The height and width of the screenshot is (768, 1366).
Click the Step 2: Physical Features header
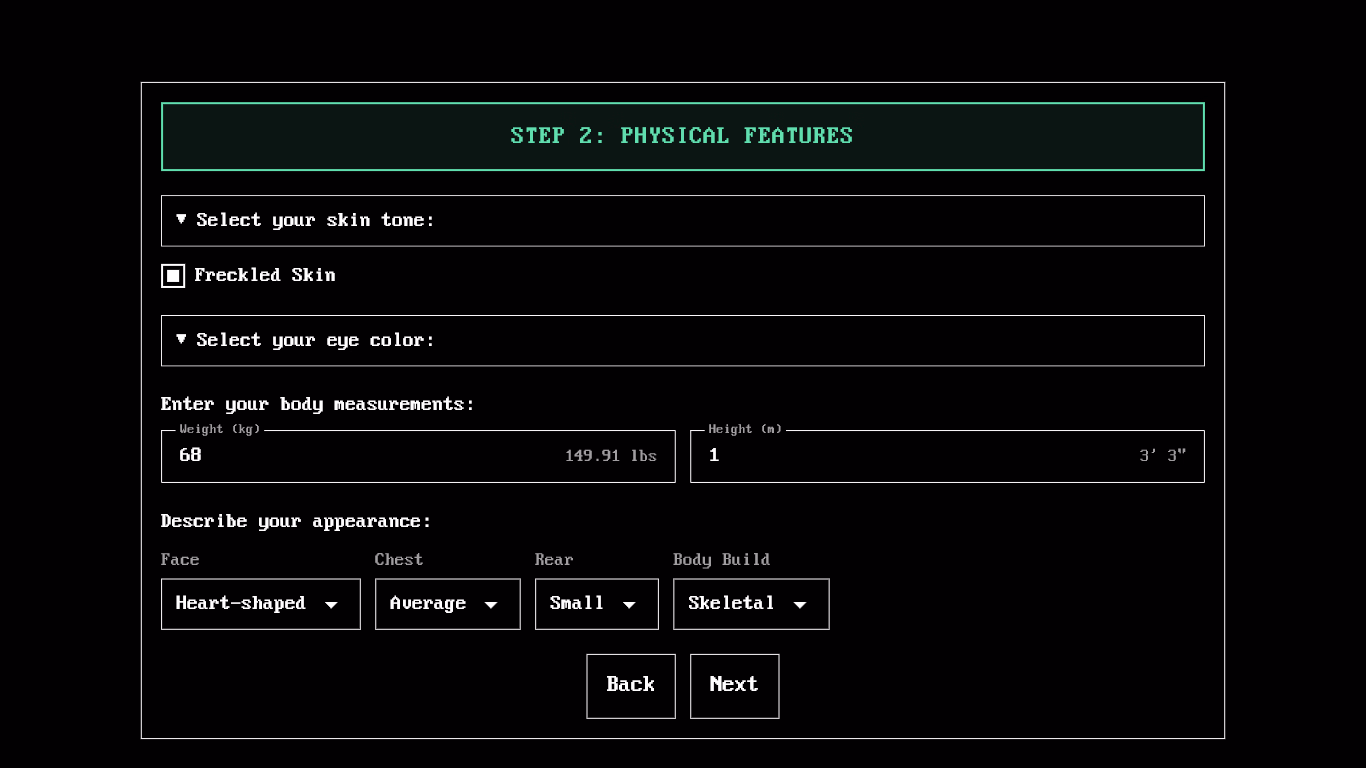click(x=682, y=136)
